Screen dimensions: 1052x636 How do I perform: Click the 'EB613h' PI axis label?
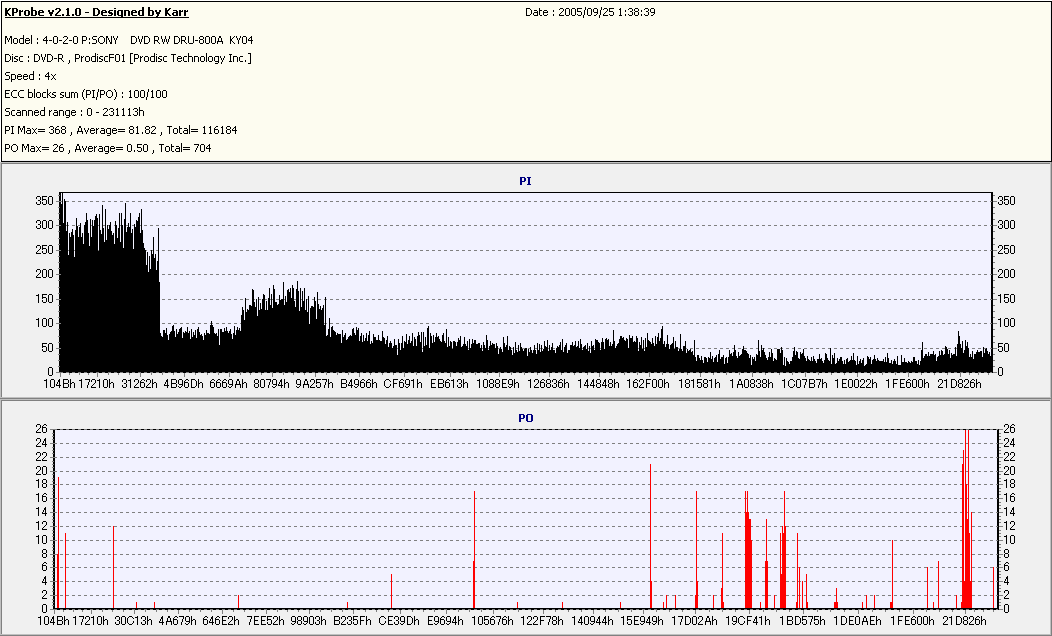point(449,384)
